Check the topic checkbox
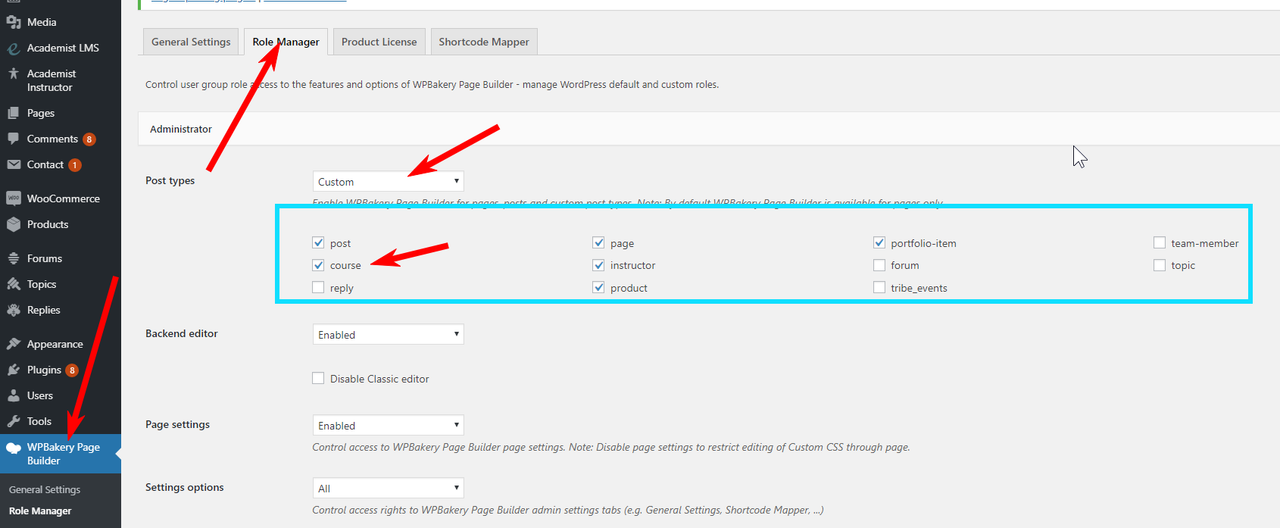This screenshot has height=528, width=1280. click(1159, 265)
